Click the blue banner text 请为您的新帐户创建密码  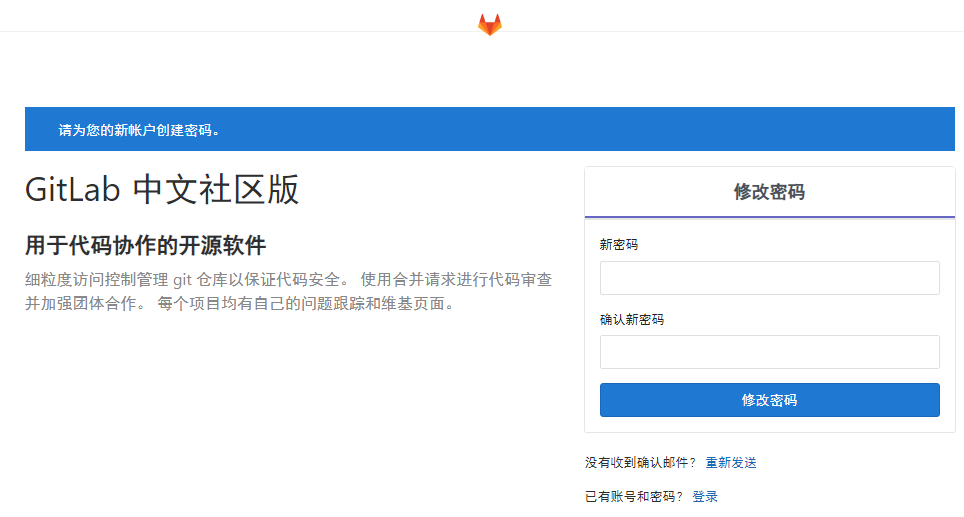pos(139,130)
